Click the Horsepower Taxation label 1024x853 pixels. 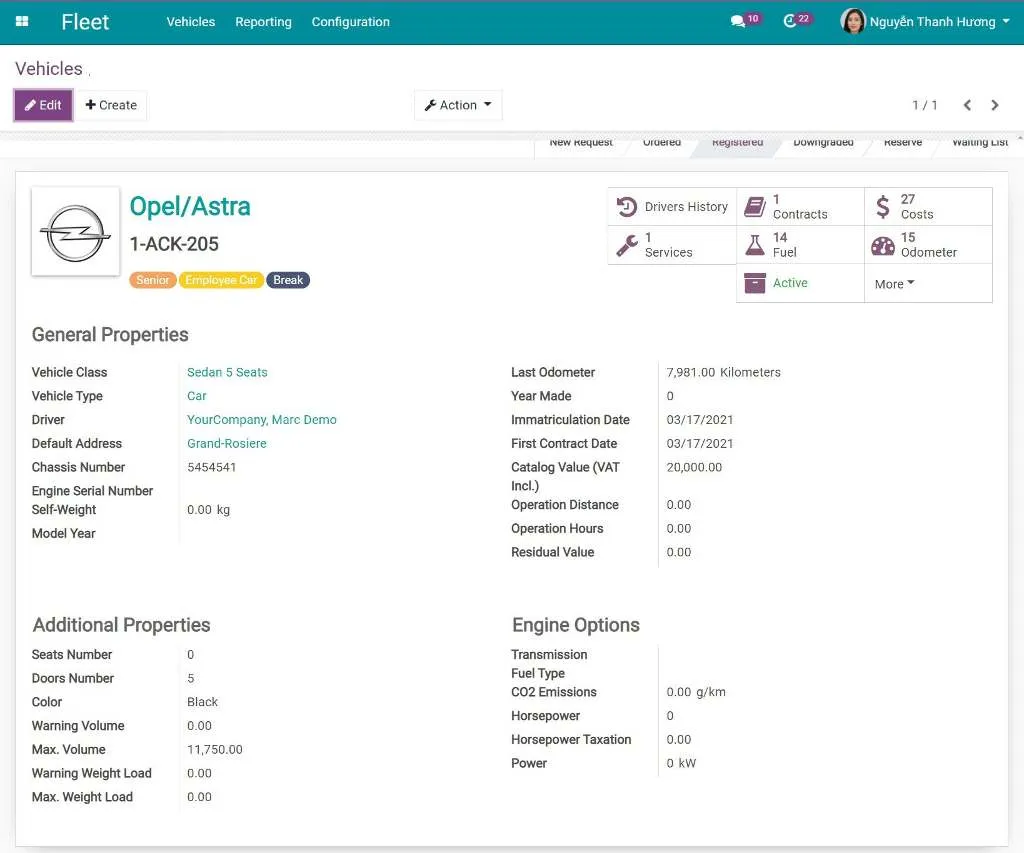pos(571,739)
